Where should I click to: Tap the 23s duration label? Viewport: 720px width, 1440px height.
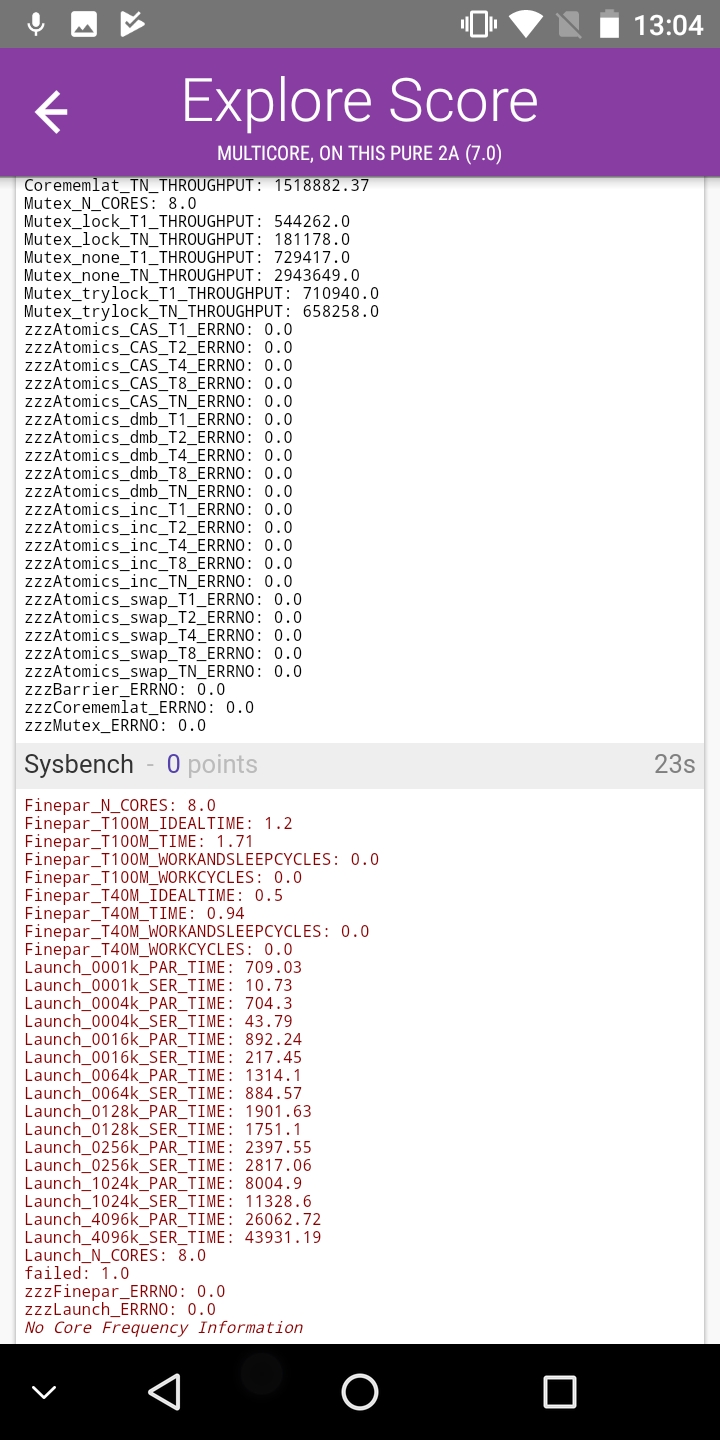[674, 765]
